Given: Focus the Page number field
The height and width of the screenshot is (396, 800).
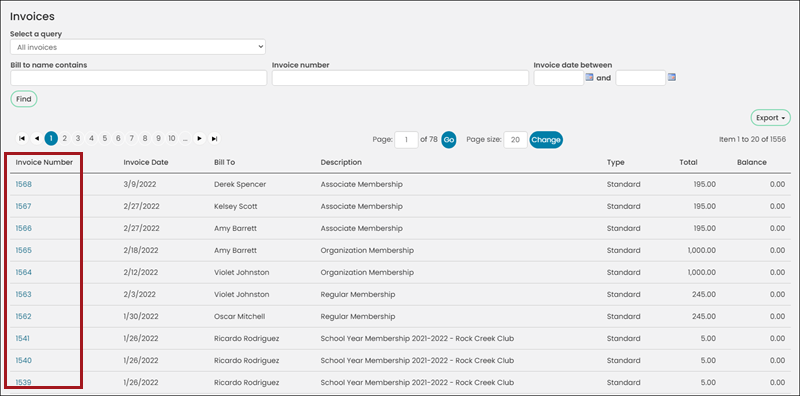Looking at the screenshot, I should [407, 140].
